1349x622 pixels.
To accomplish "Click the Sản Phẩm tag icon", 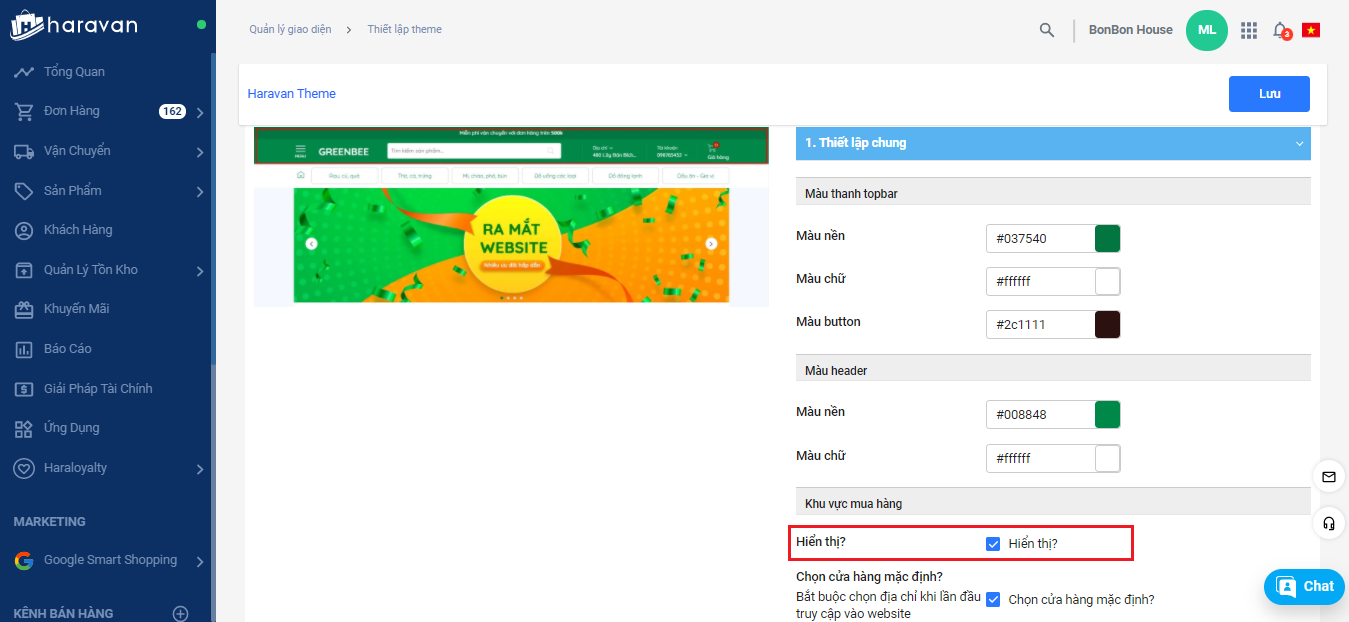I will (24, 191).
